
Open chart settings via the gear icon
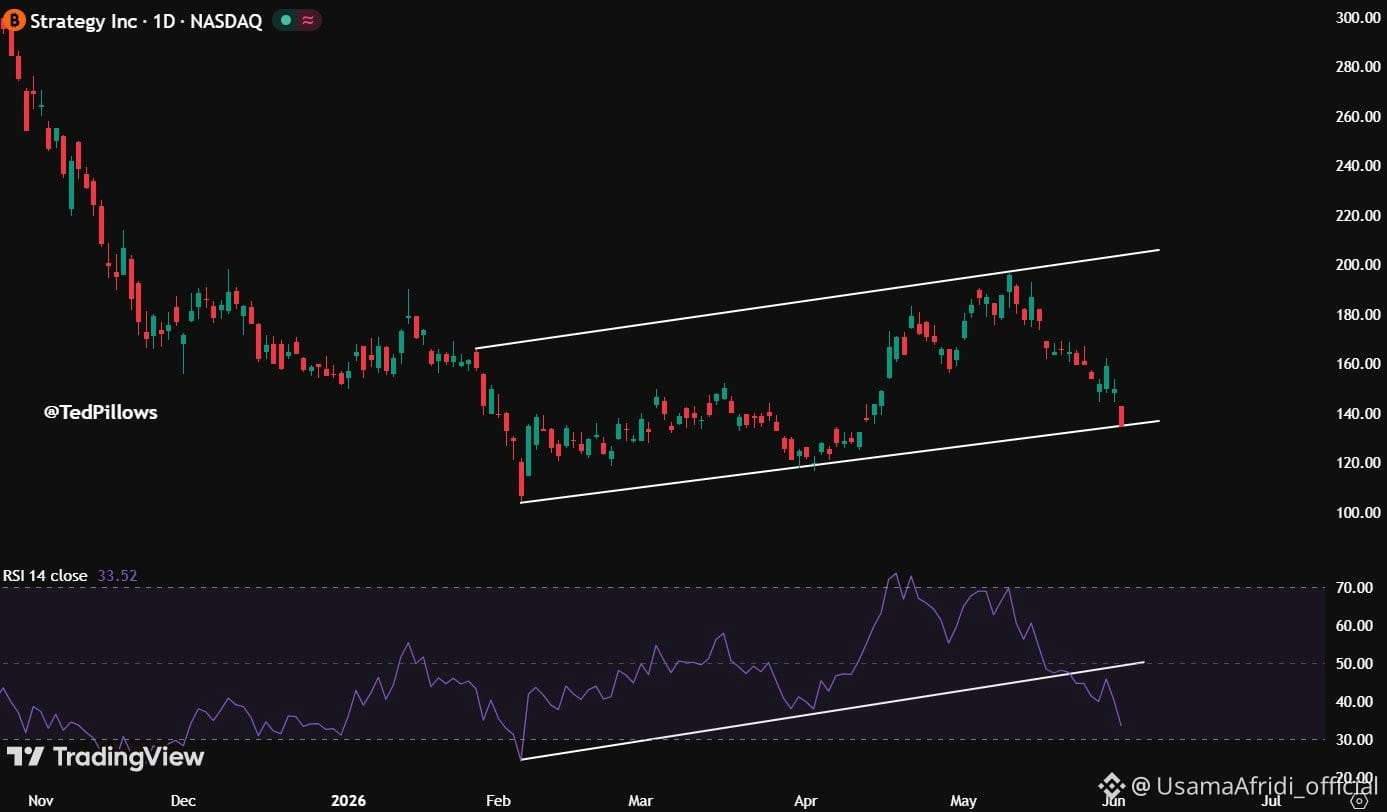coord(1357,801)
